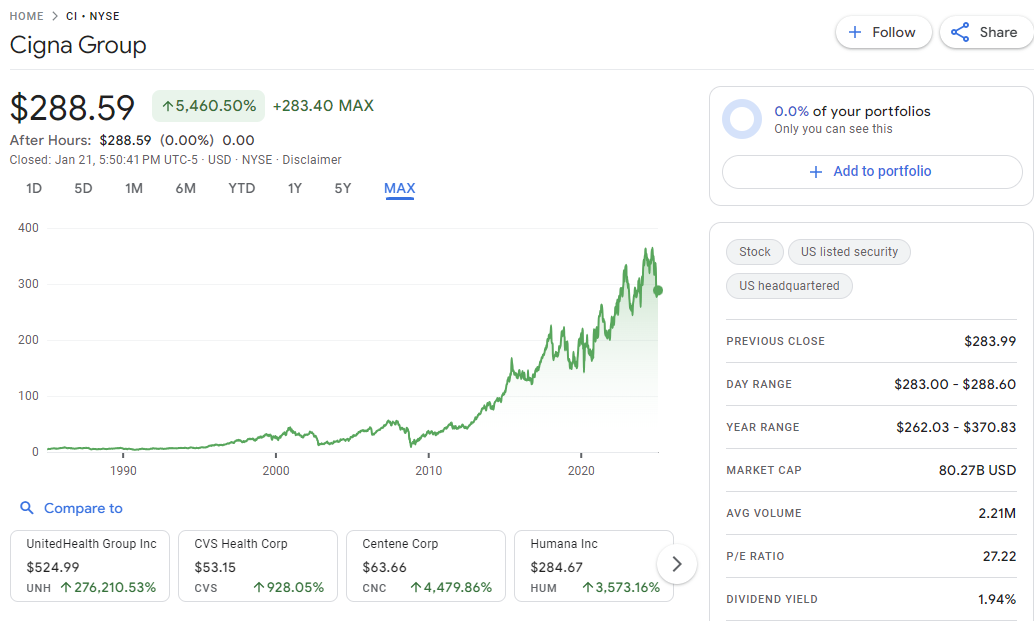The width and height of the screenshot is (1034, 621).
Task: Open CVS Health Corp comparison card
Action: pyautogui.click(x=258, y=566)
